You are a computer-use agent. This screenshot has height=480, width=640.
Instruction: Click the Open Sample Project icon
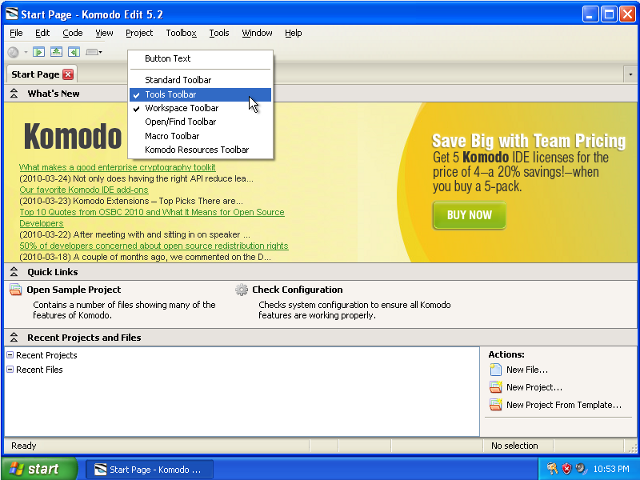point(16,290)
